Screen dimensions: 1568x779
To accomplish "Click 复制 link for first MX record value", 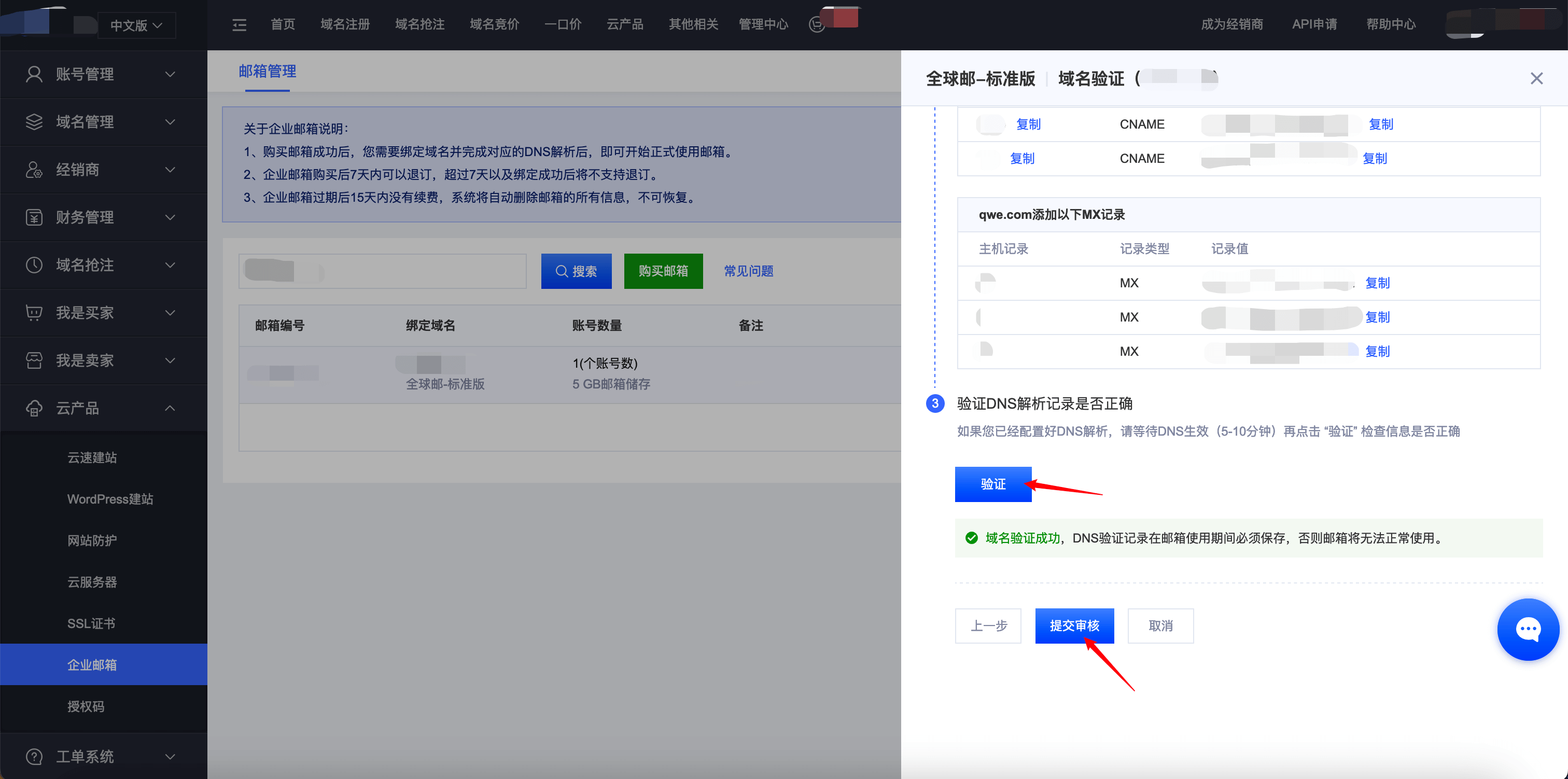I will point(1377,283).
